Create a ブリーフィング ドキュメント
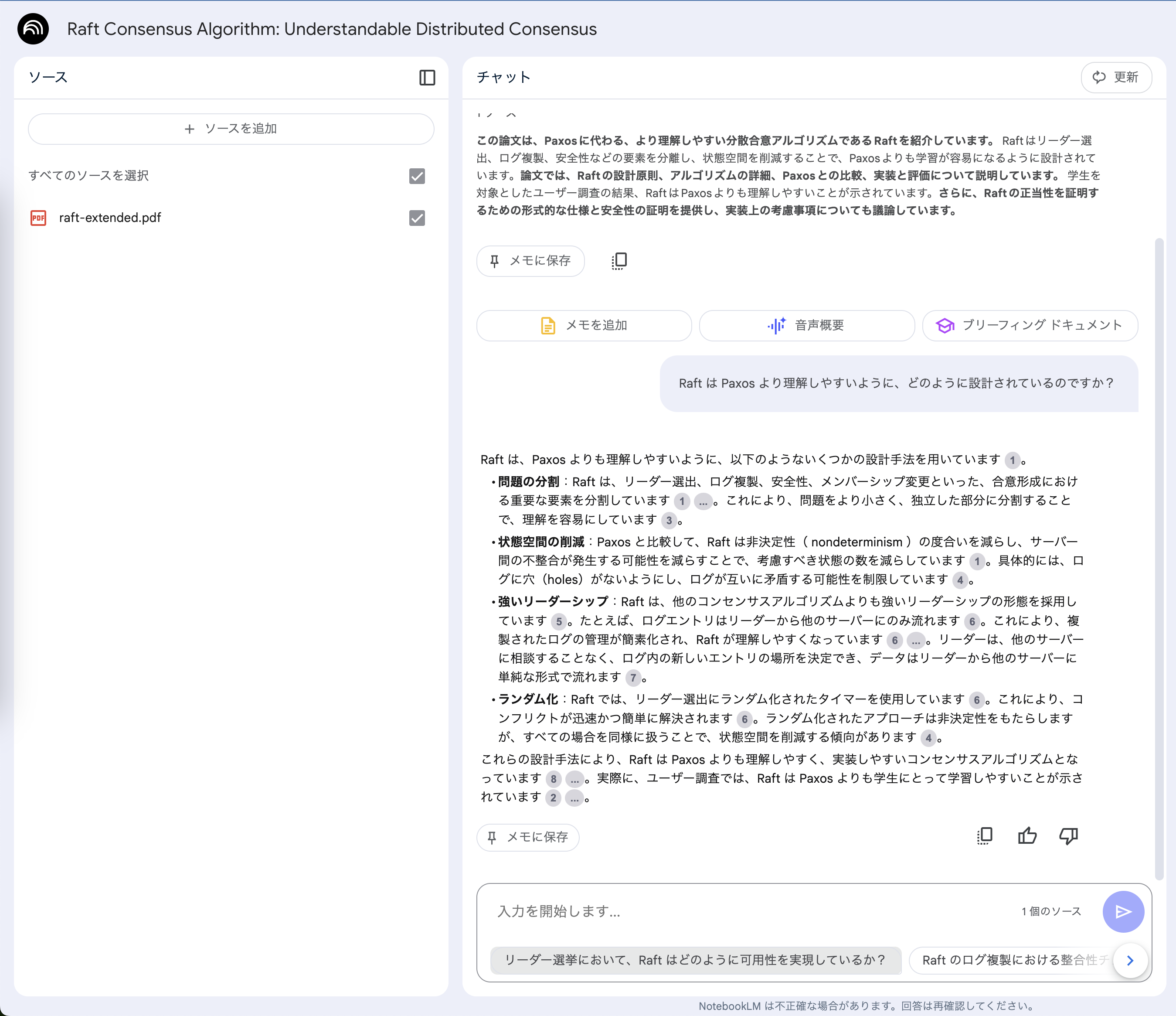Screen dimensions: 1176x1016 1030,325
